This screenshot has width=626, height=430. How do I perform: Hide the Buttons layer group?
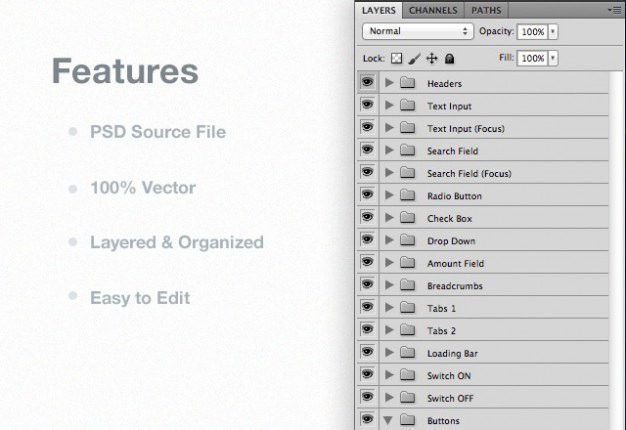(367, 419)
